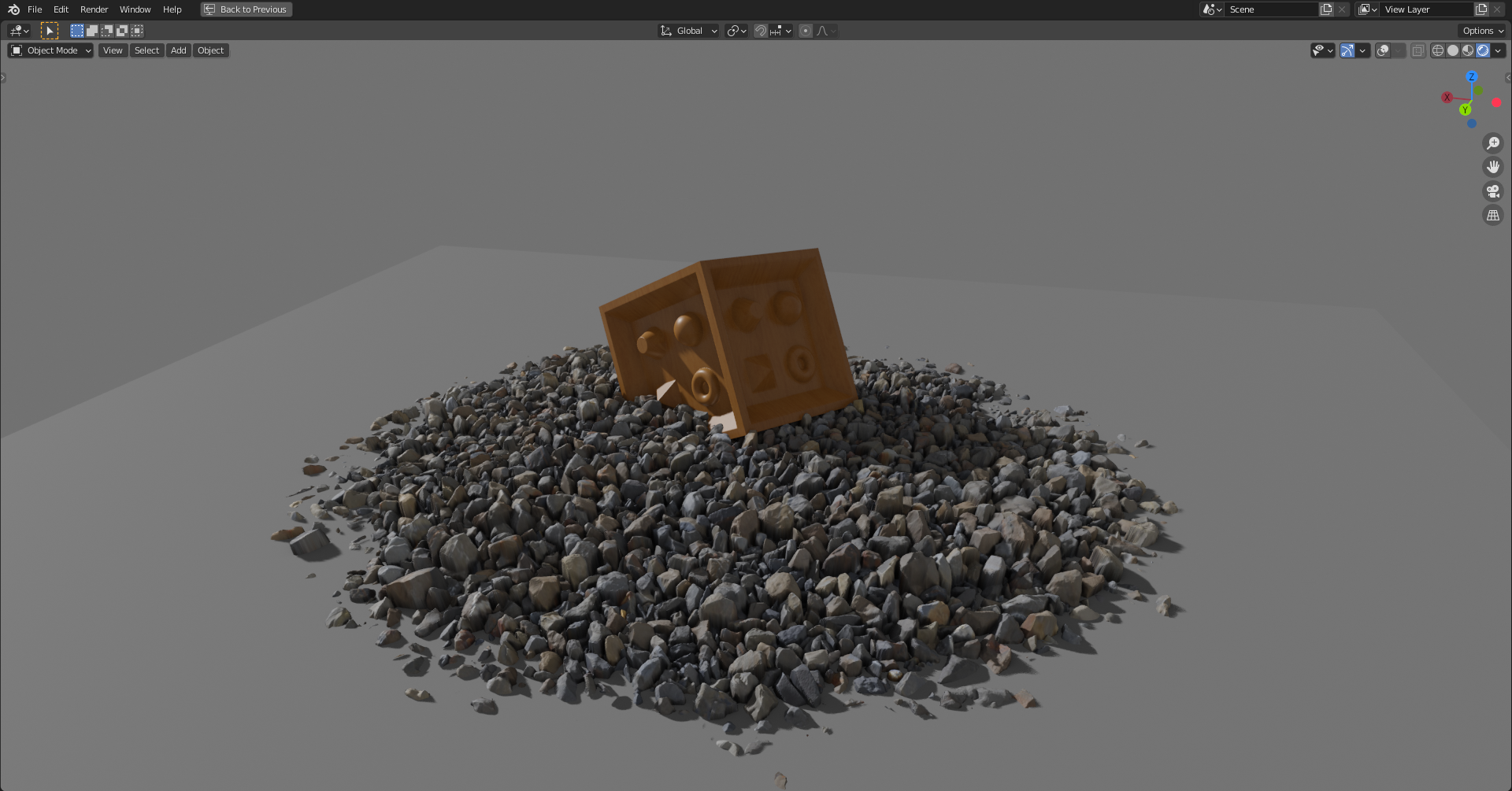Screen dimensions: 1512x791
Task: Open the Edit menu
Action: 61,9
